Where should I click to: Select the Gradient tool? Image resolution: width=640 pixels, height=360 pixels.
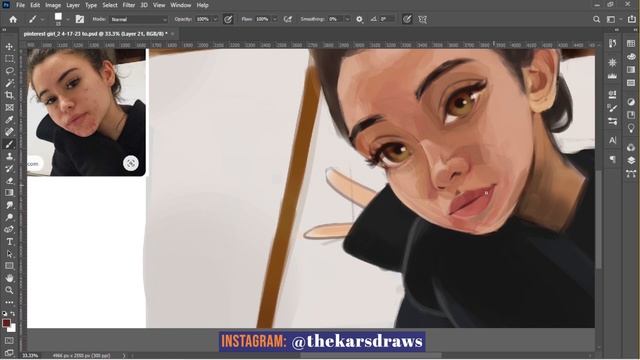click(9, 193)
